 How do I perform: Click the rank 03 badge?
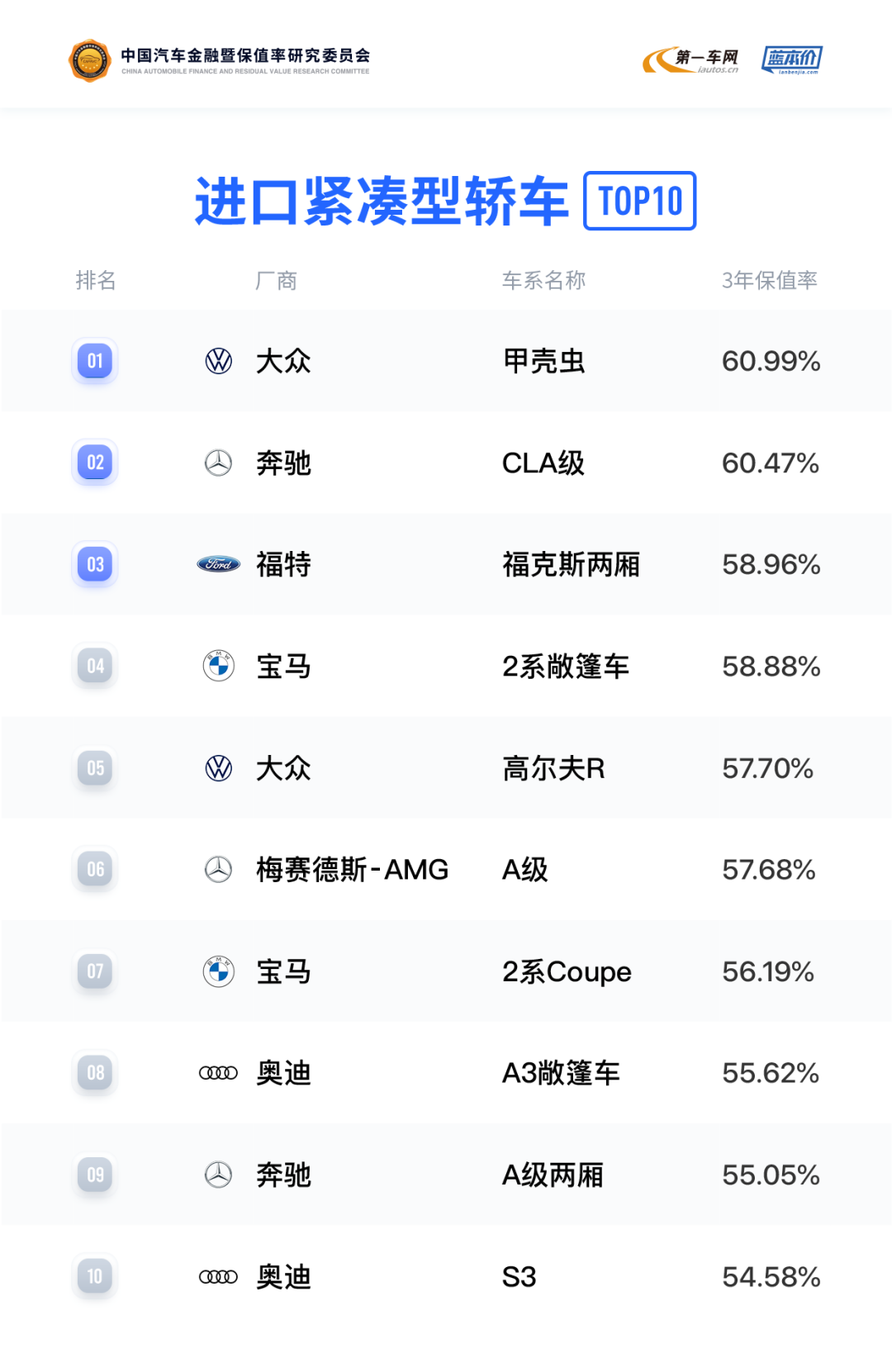coord(95,564)
